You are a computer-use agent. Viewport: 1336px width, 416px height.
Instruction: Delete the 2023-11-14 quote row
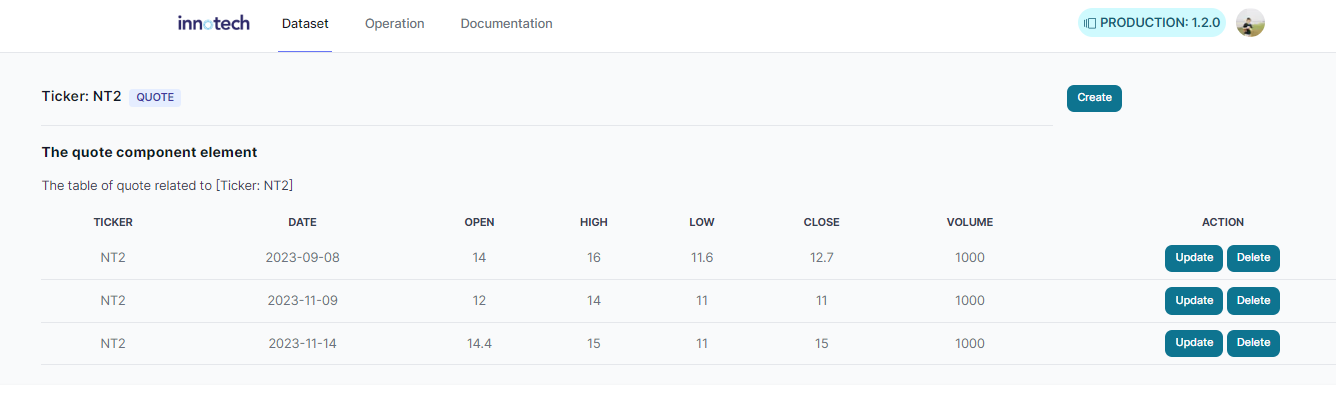click(1253, 343)
